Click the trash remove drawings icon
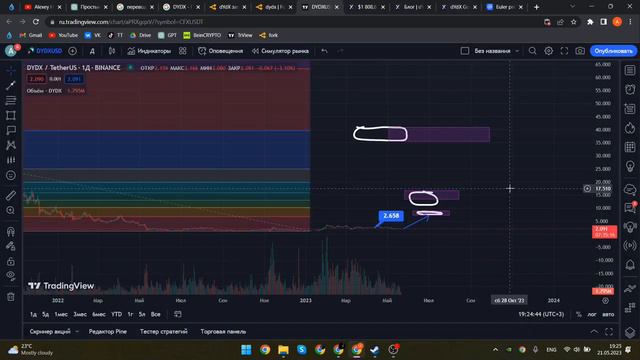Viewport: 640px width, 360px height. tap(11, 297)
